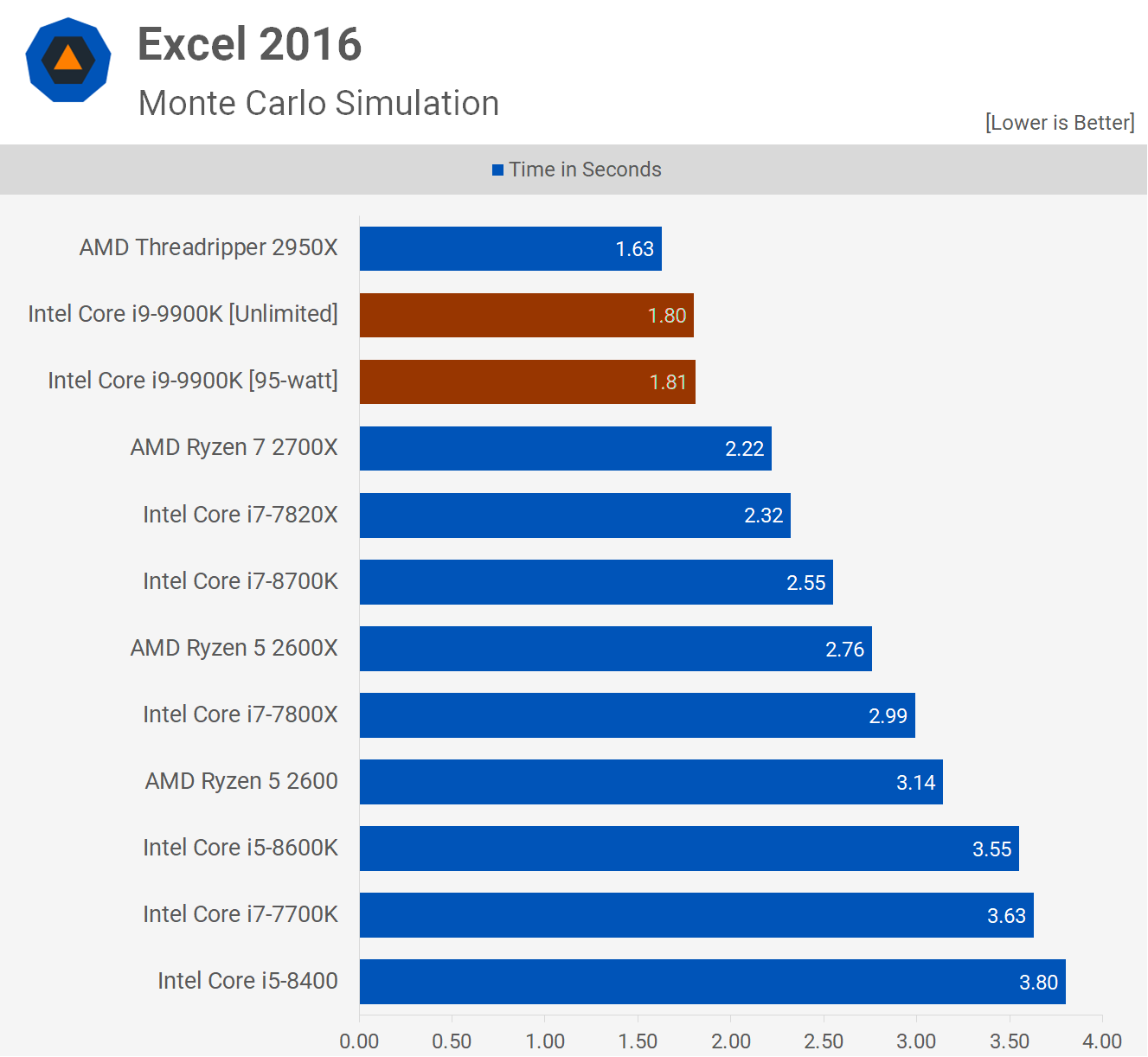Click the 3.55 bar value

(x=992, y=849)
